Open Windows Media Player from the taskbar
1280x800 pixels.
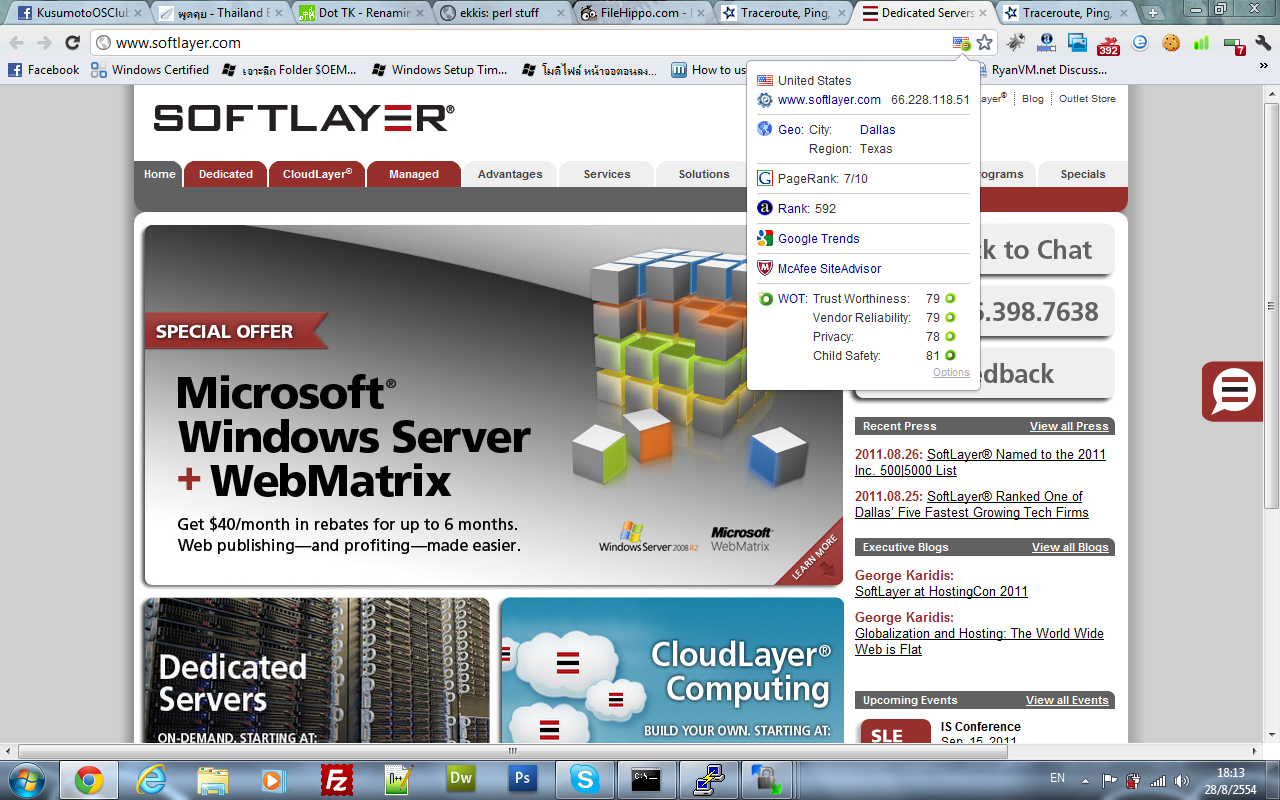pyautogui.click(x=275, y=779)
